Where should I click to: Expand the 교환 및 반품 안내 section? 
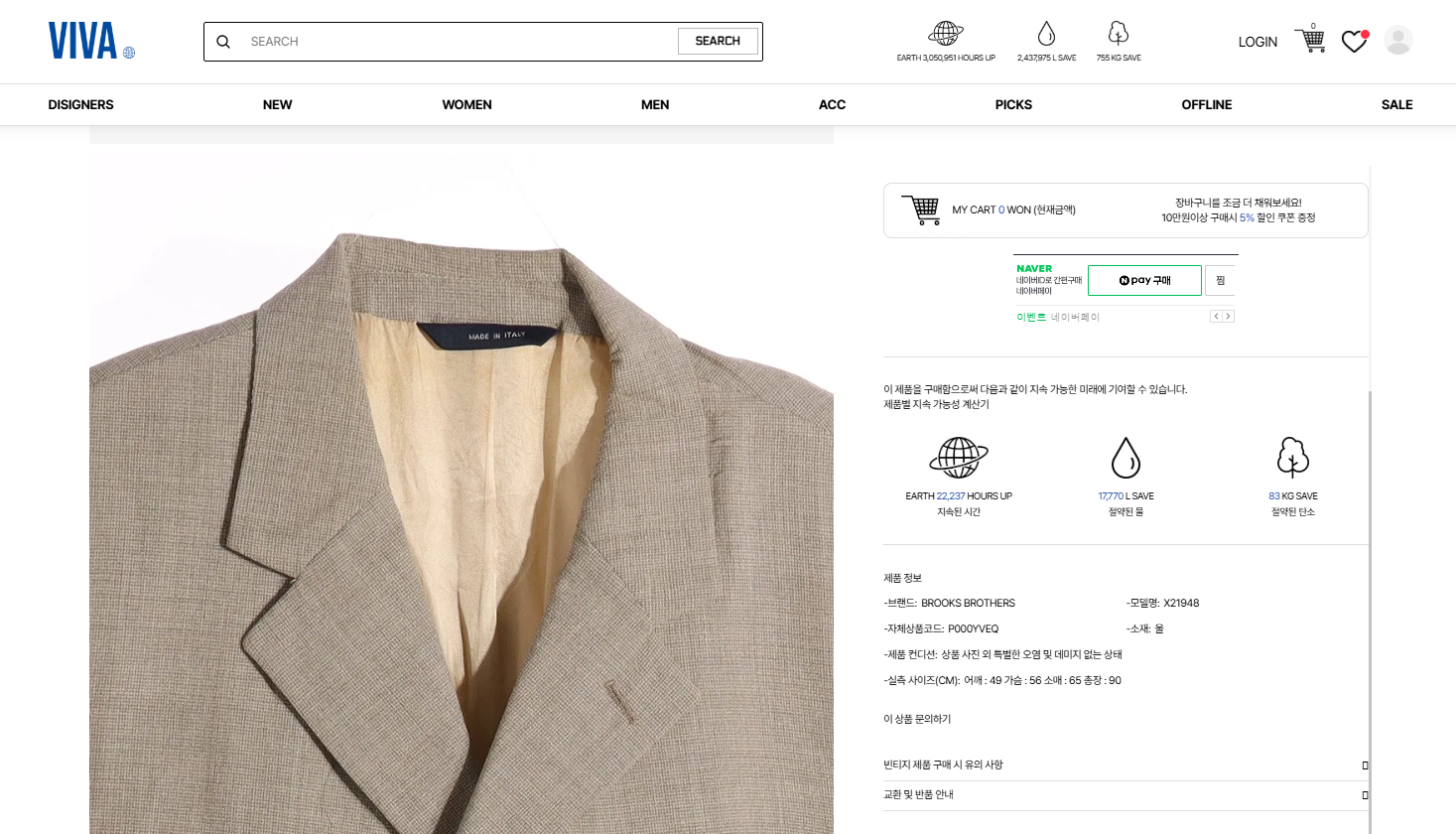coord(1126,795)
